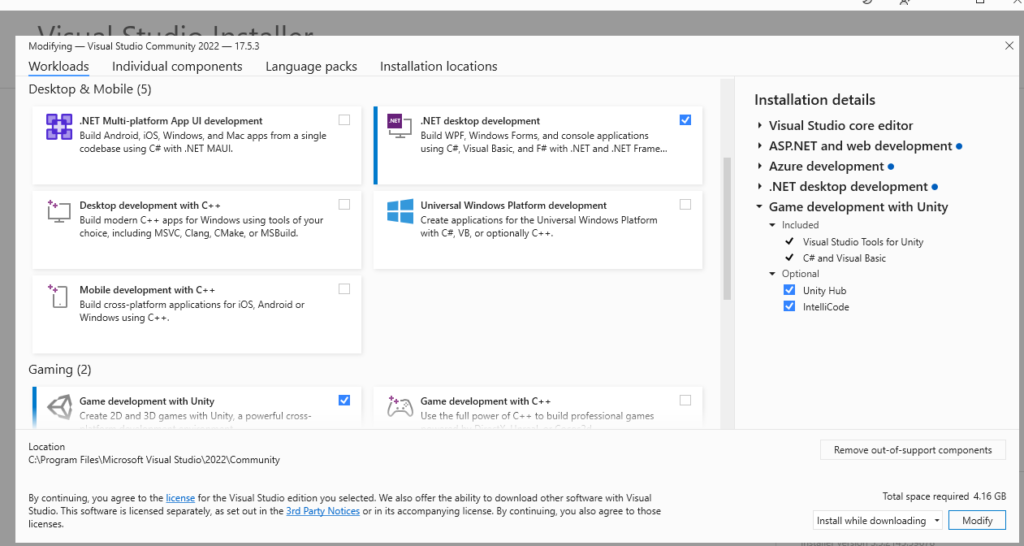
Task: Expand Visual Studio core editor details
Action: 760,125
